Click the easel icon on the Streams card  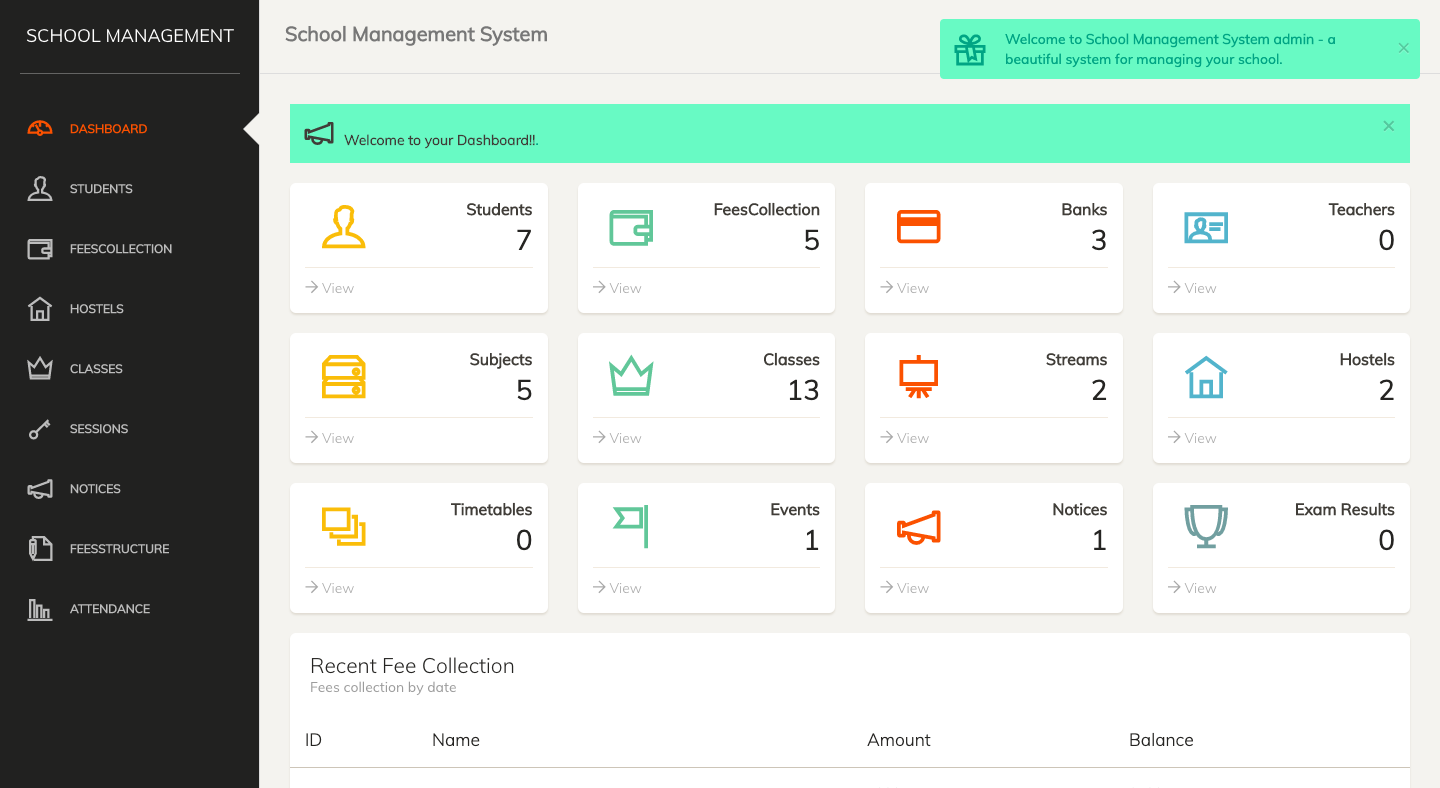[918, 377]
